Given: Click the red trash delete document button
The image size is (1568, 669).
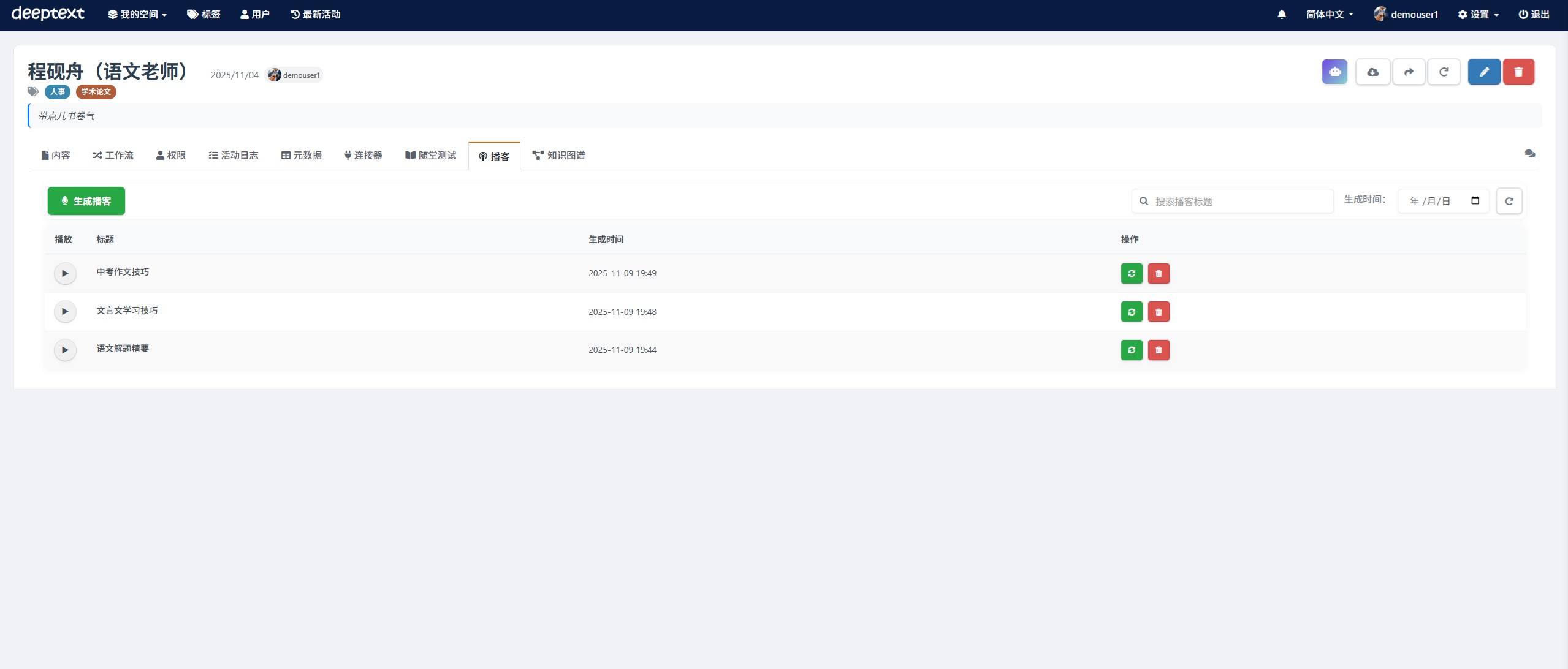Looking at the screenshot, I should [1518, 72].
